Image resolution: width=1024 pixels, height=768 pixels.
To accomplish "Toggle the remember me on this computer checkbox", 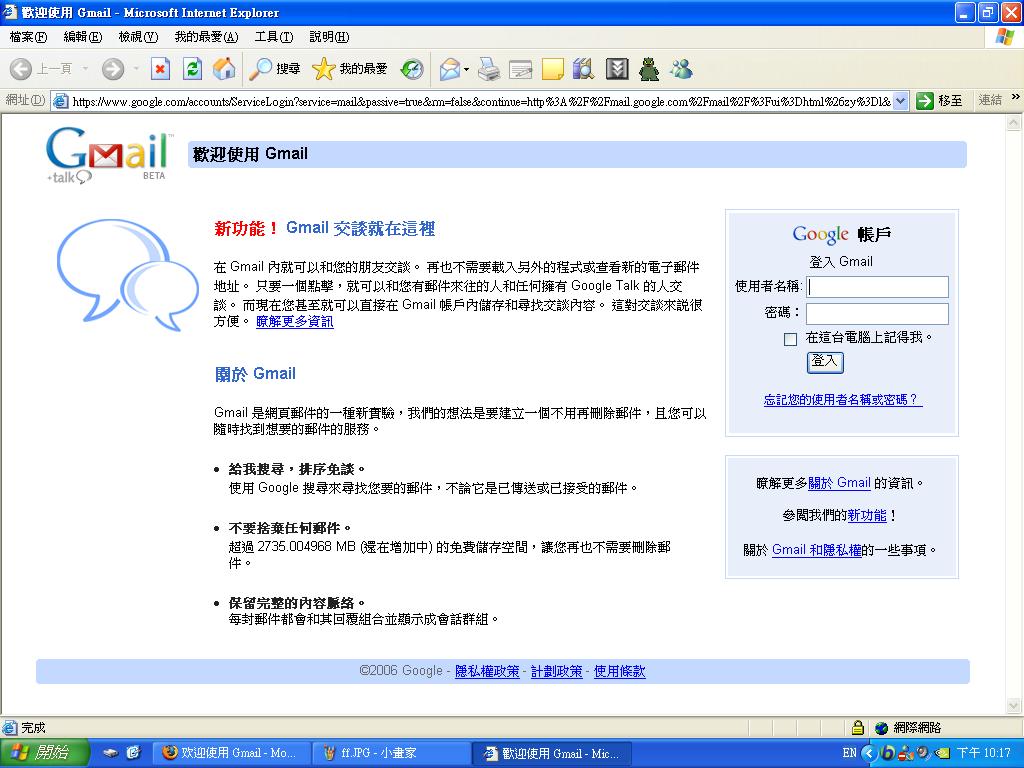I will tap(791, 339).
